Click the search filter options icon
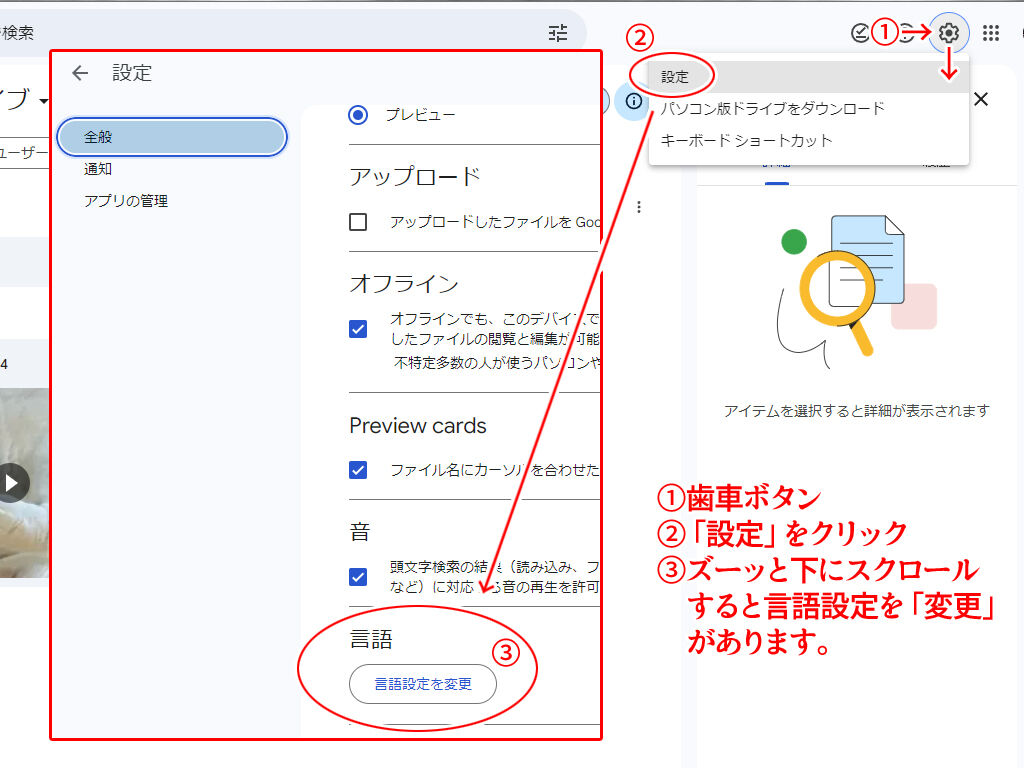The width and height of the screenshot is (1024, 768). [558, 33]
